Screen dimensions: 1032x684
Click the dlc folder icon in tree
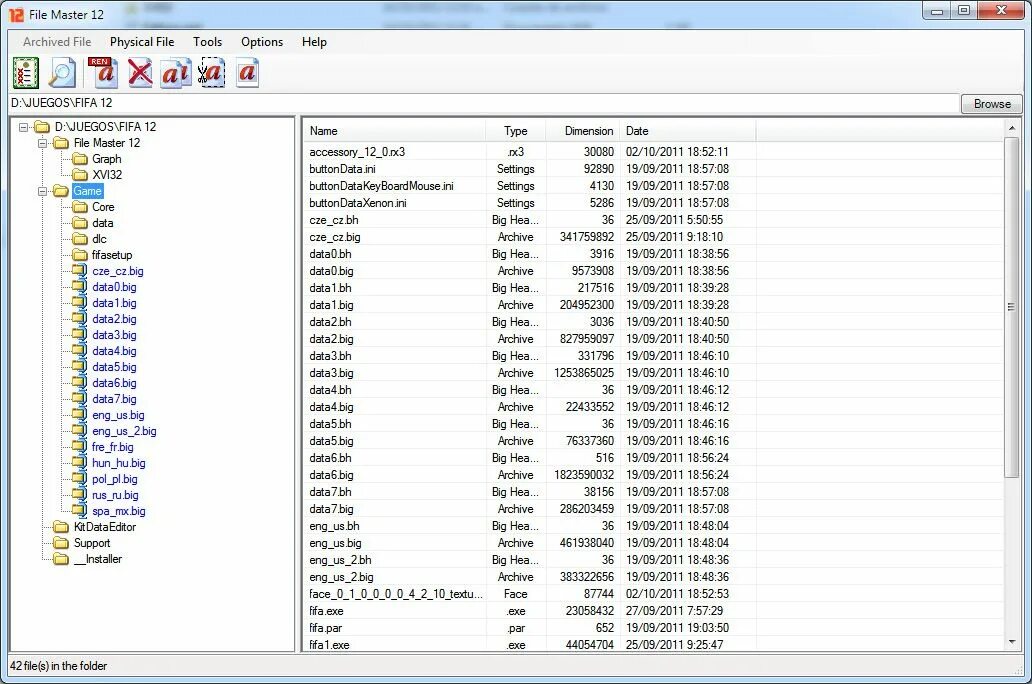[80, 239]
